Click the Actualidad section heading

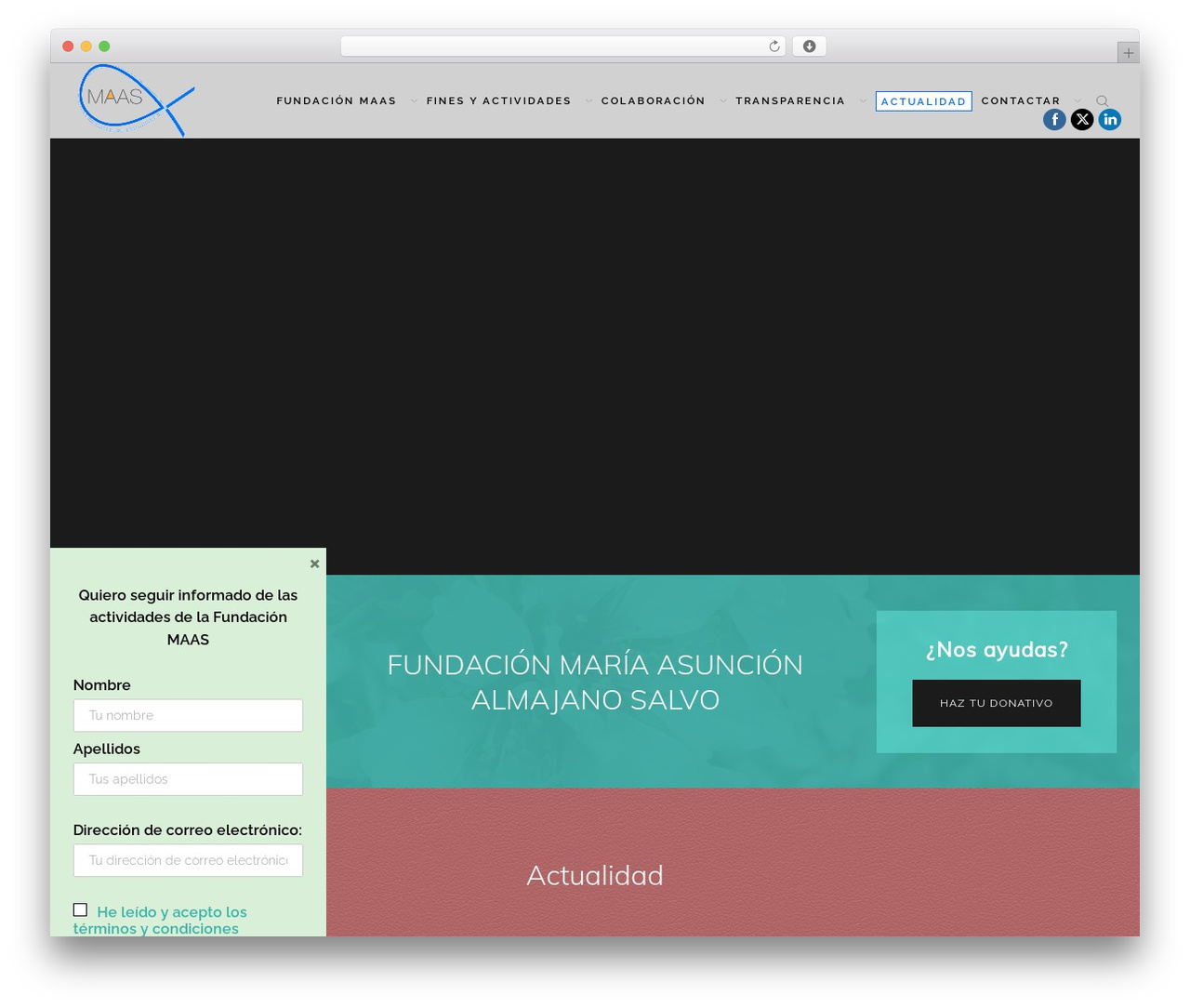click(595, 875)
